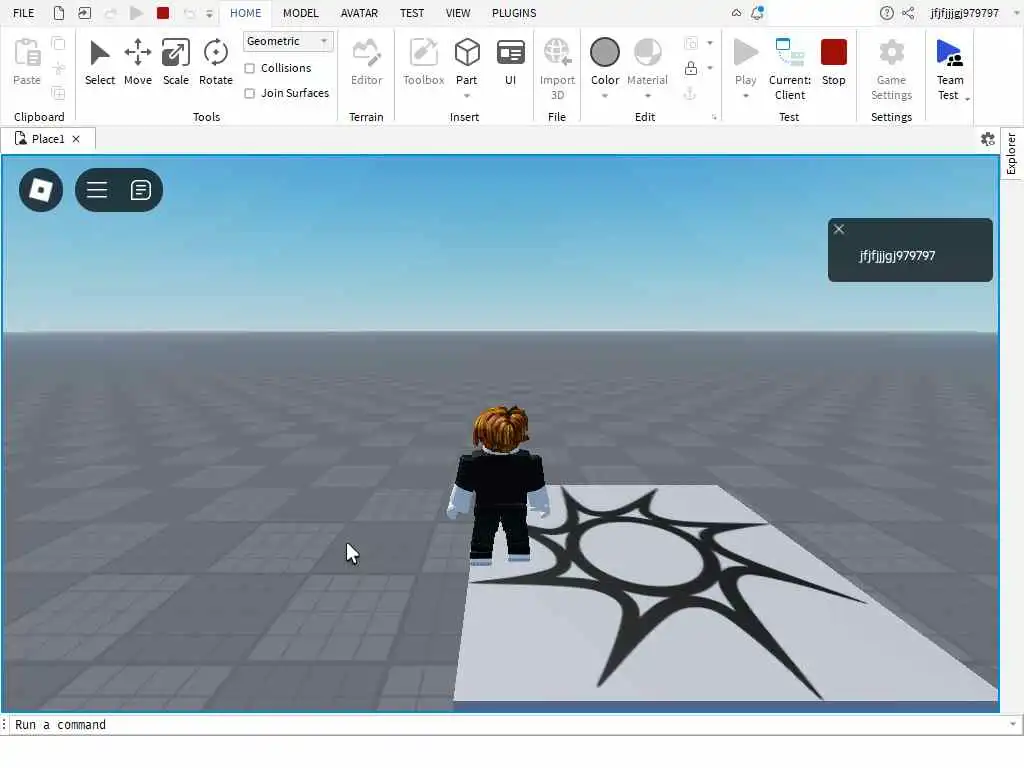Open the notifications bell icon
This screenshot has height=768, width=1024.
tap(758, 13)
